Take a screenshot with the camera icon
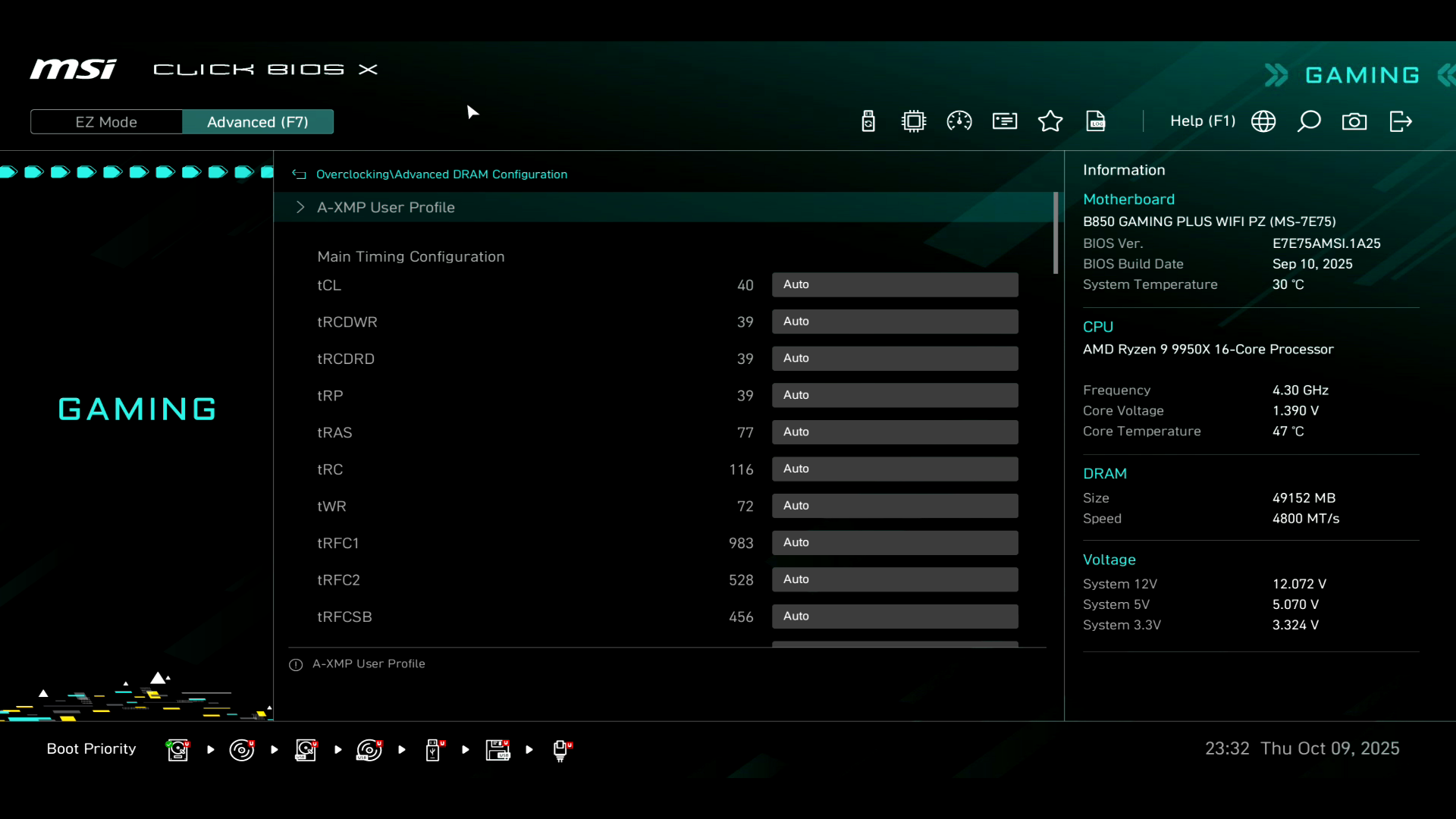Screen dimensions: 1456x819 point(1354,121)
